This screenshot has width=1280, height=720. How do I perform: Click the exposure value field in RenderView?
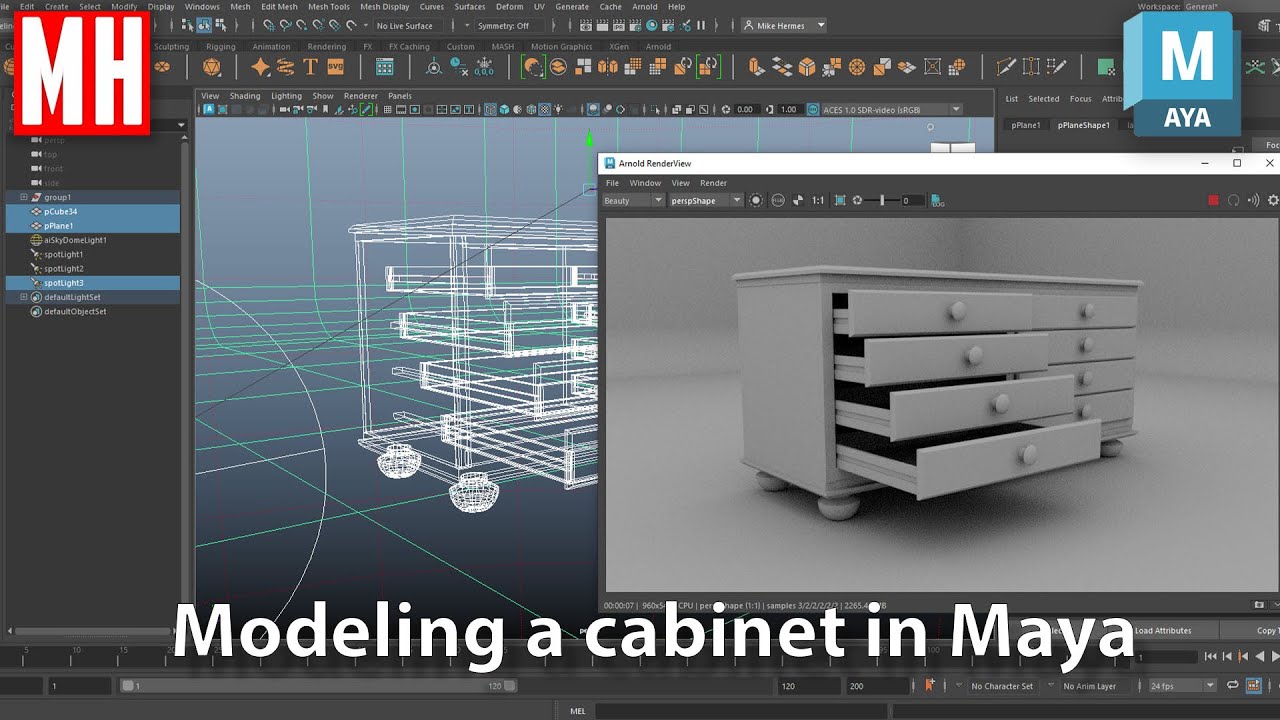[x=912, y=200]
